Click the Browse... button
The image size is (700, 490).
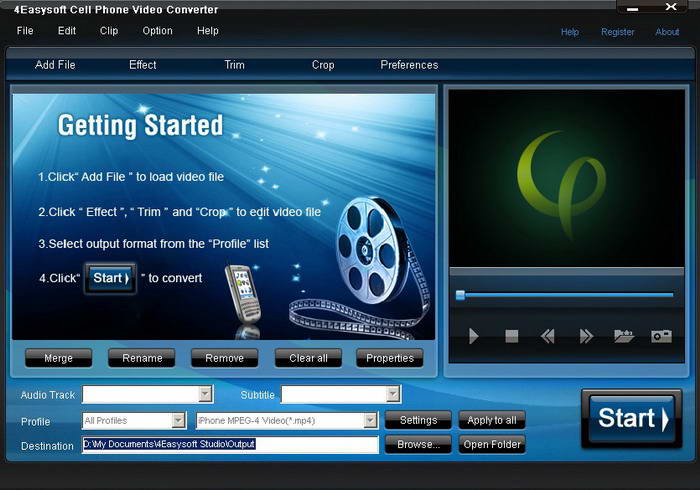pyautogui.click(x=418, y=444)
